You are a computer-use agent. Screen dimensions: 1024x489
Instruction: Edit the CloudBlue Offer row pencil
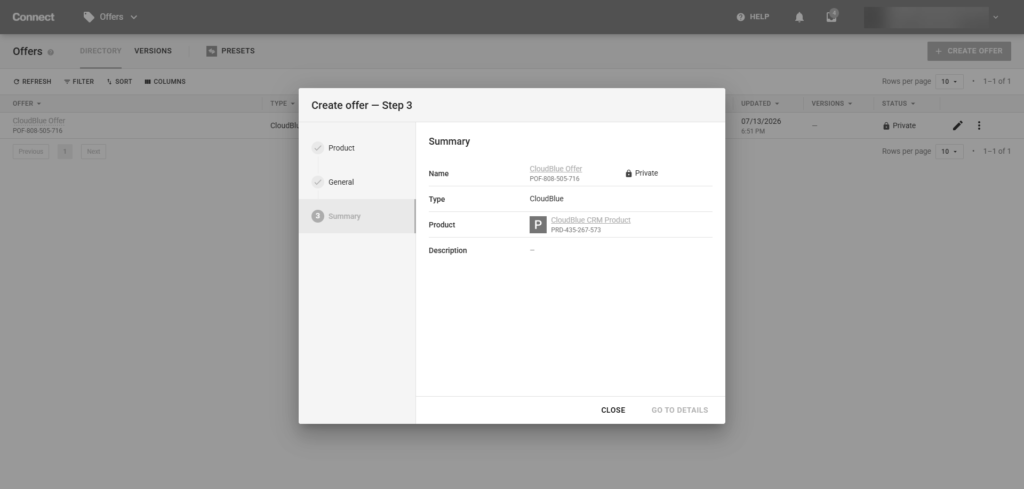(957, 125)
